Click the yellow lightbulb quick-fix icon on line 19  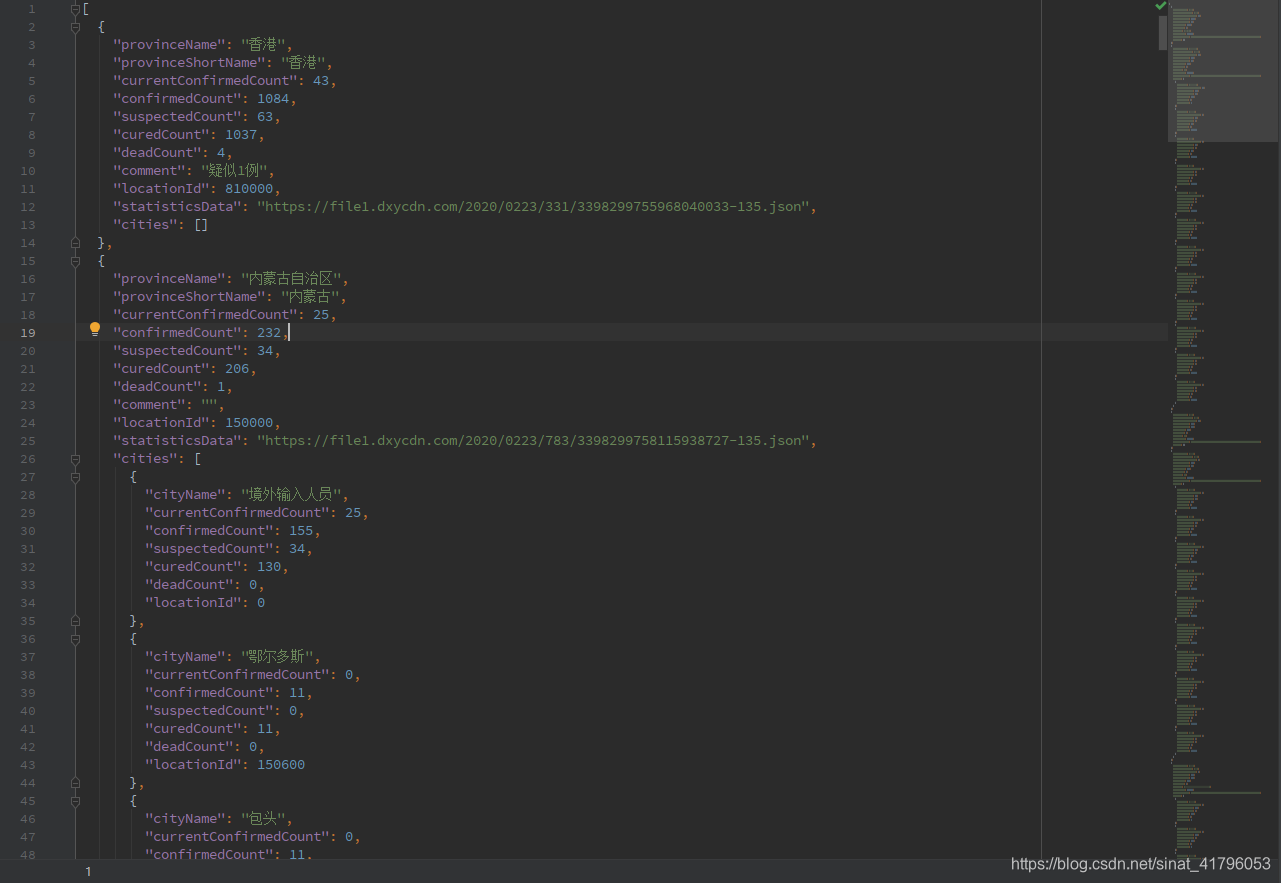click(95, 328)
